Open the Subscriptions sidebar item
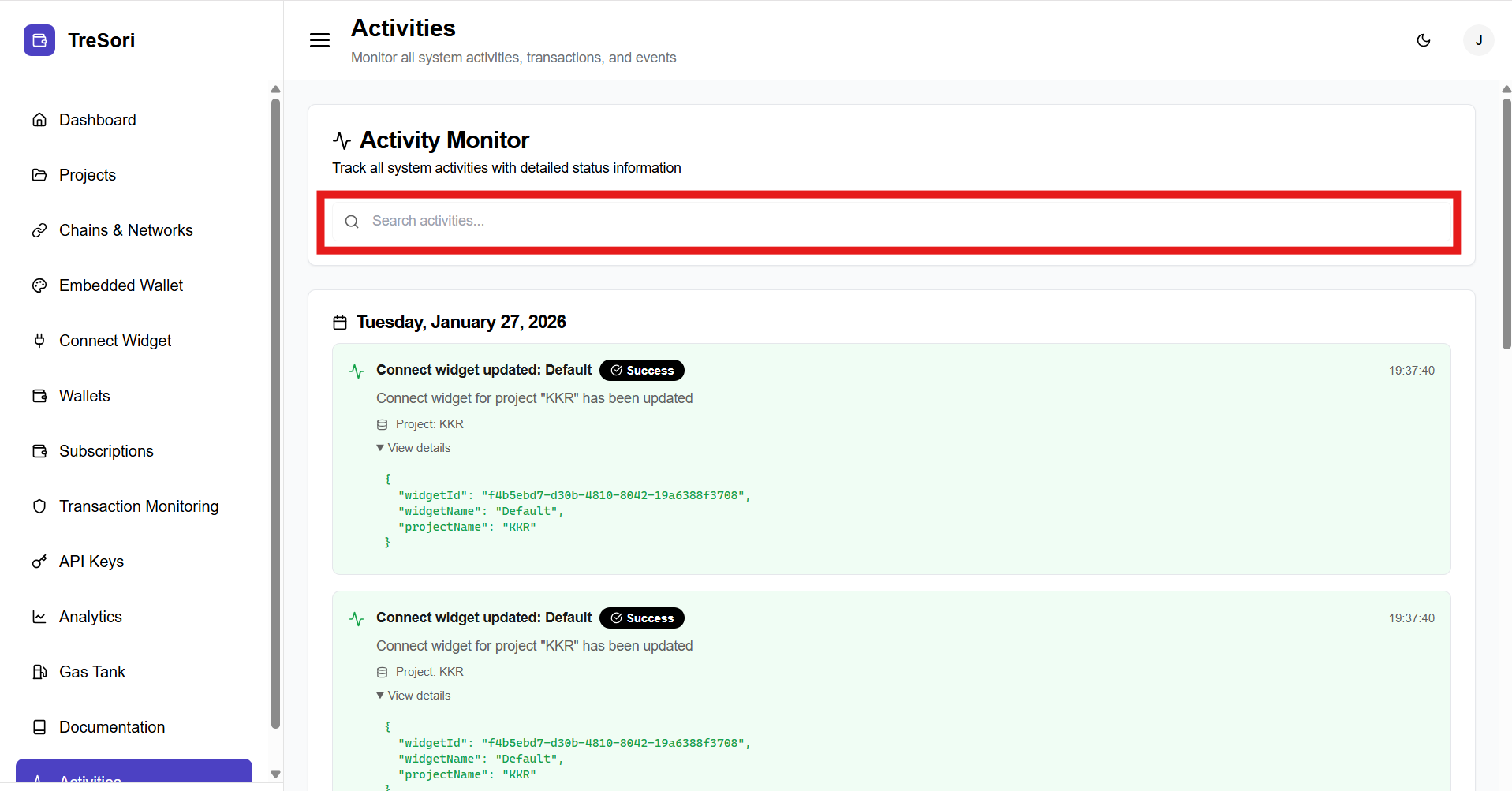The width and height of the screenshot is (1512, 791). tap(106, 451)
